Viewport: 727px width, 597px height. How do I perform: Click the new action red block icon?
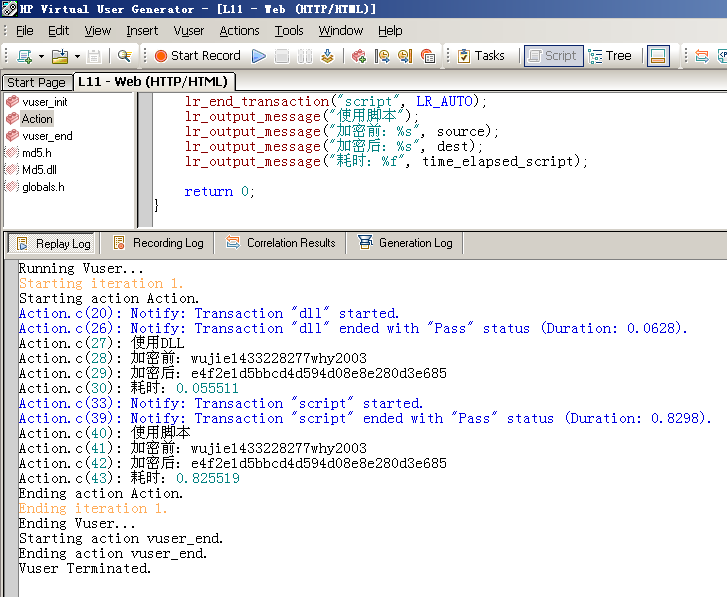click(358, 56)
